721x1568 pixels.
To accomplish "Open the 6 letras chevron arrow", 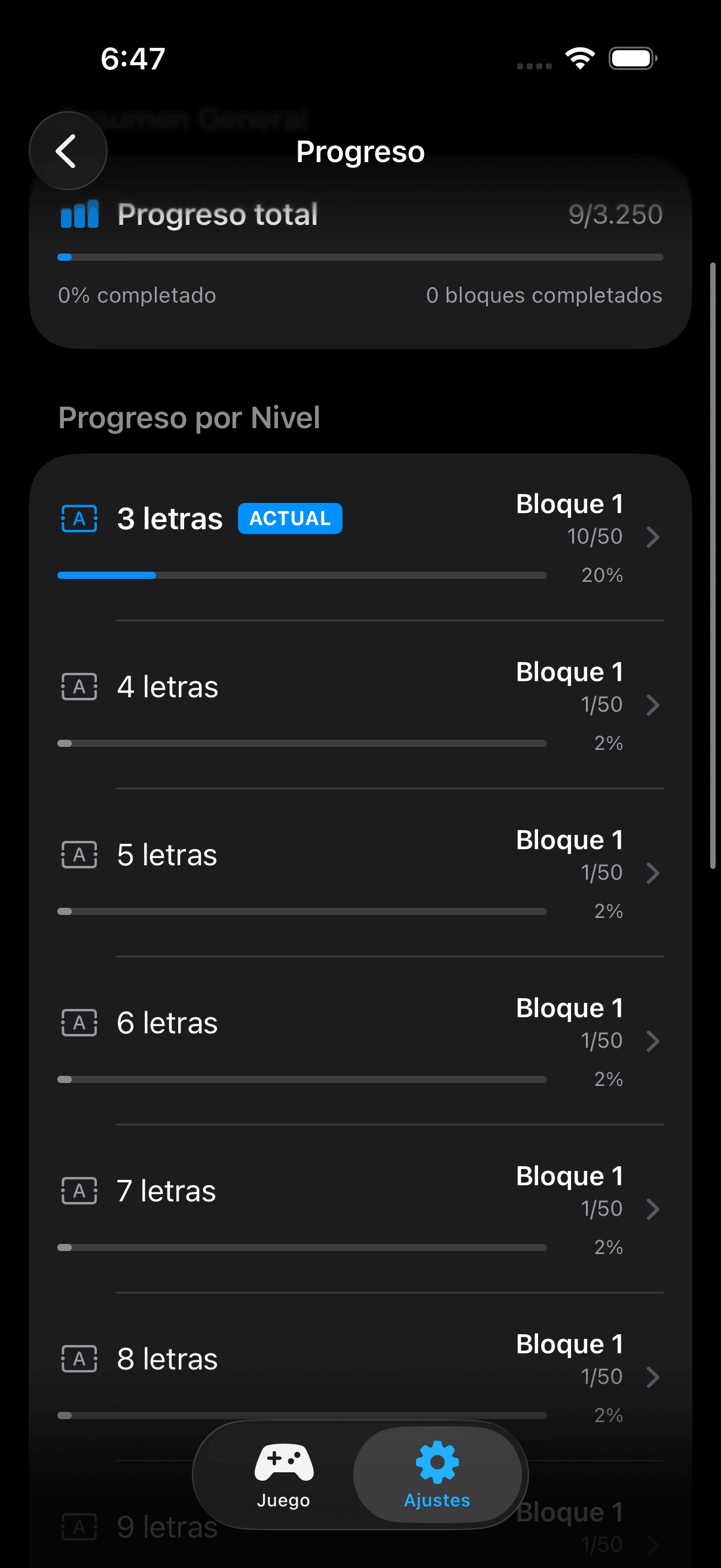I will coord(653,1041).
